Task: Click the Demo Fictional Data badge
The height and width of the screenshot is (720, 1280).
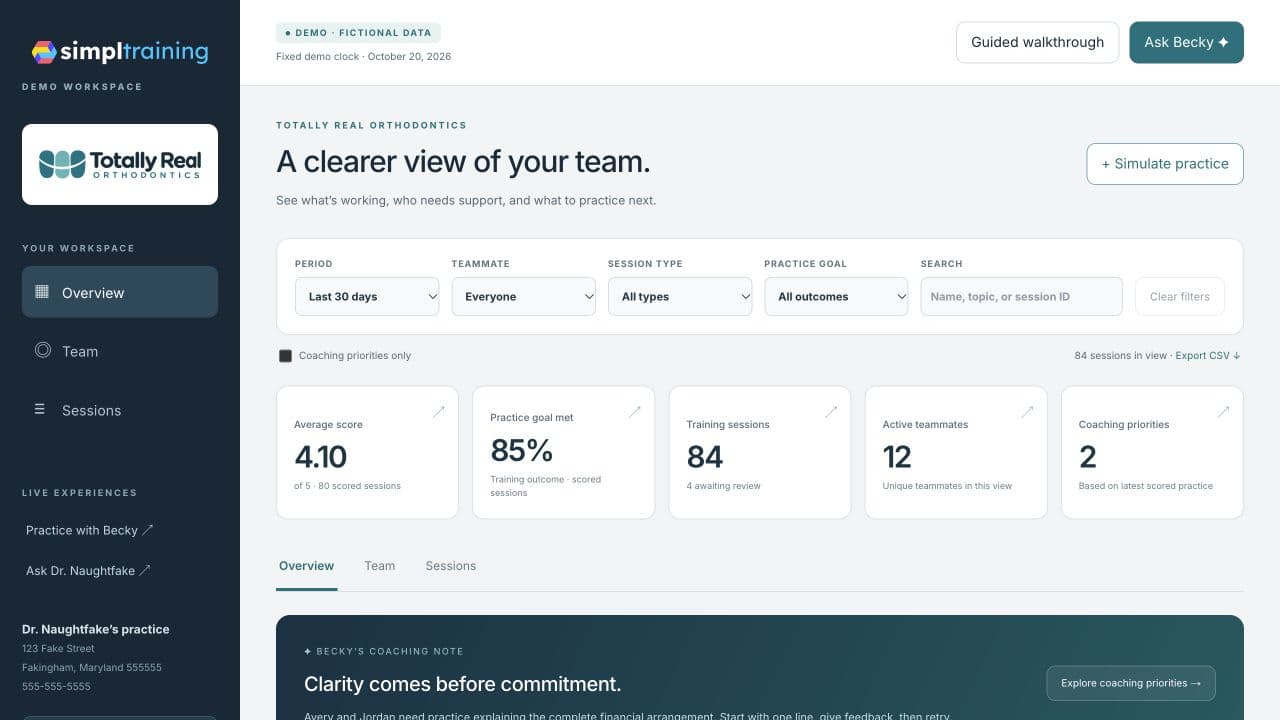Action: point(358,33)
